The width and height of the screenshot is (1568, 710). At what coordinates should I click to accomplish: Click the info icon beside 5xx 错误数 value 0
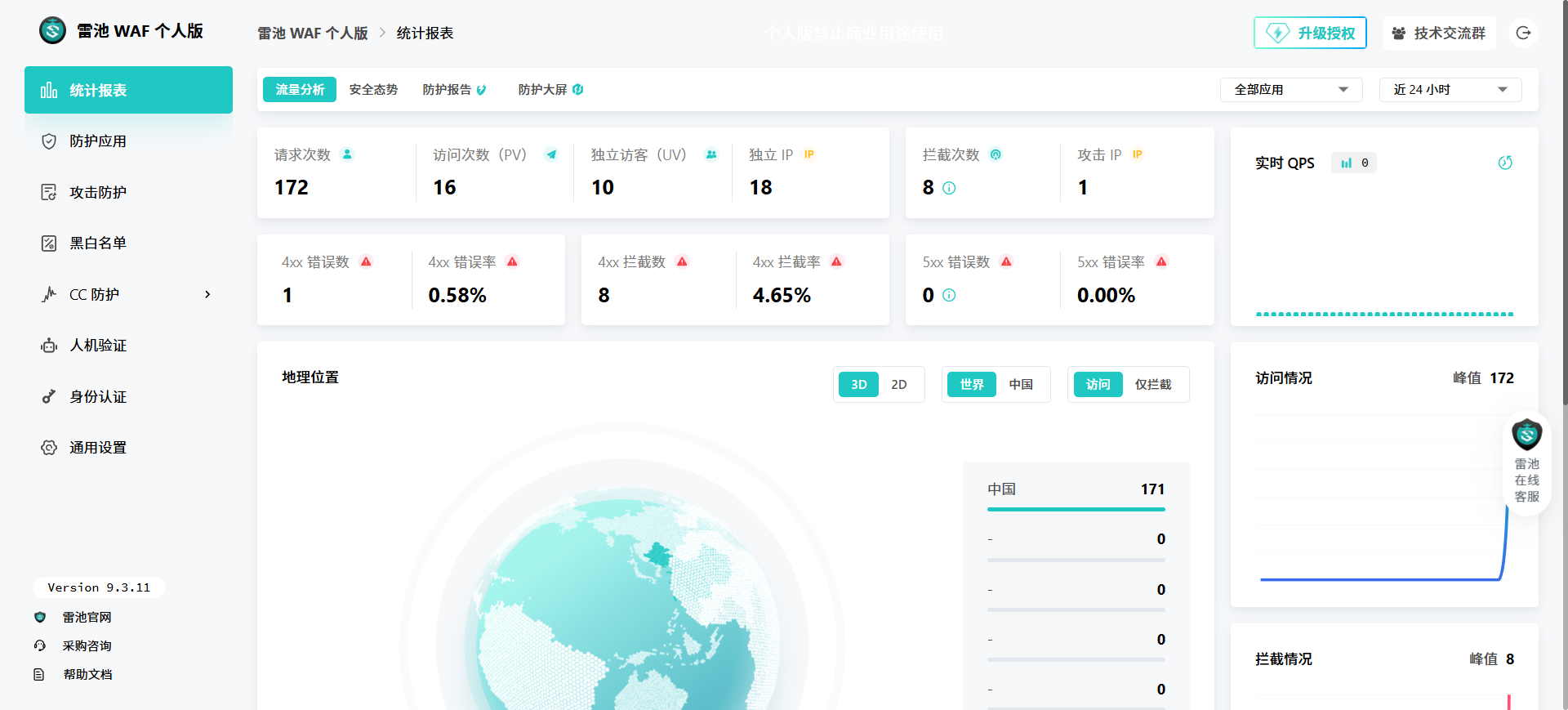(949, 295)
